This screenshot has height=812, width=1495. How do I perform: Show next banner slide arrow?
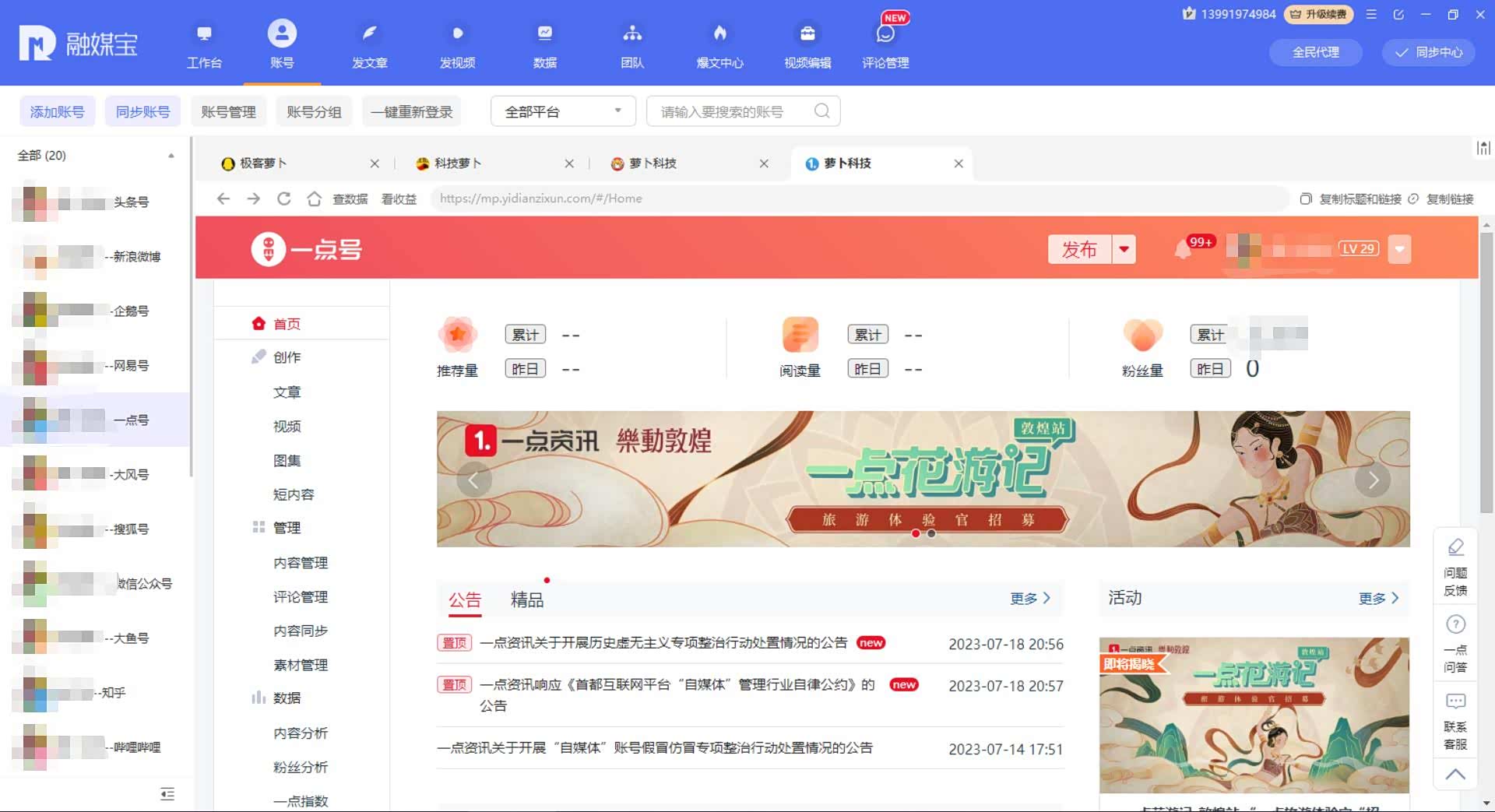1373,480
